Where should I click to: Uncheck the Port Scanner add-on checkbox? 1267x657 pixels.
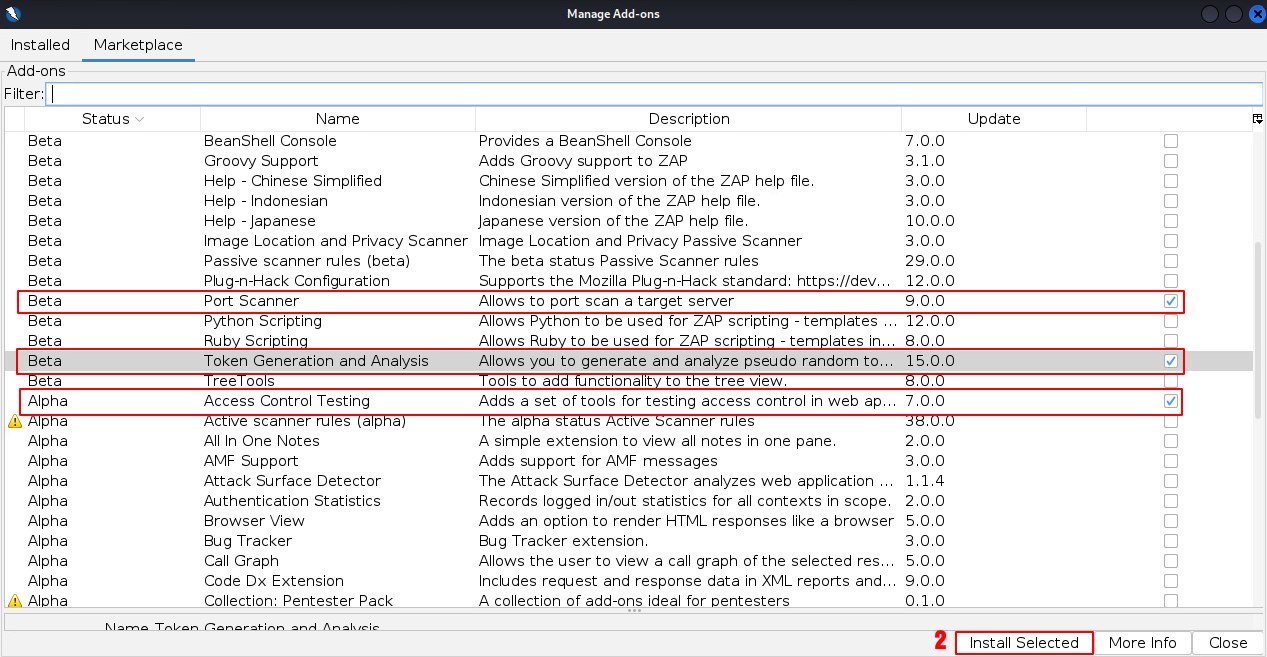tap(1170, 301)
